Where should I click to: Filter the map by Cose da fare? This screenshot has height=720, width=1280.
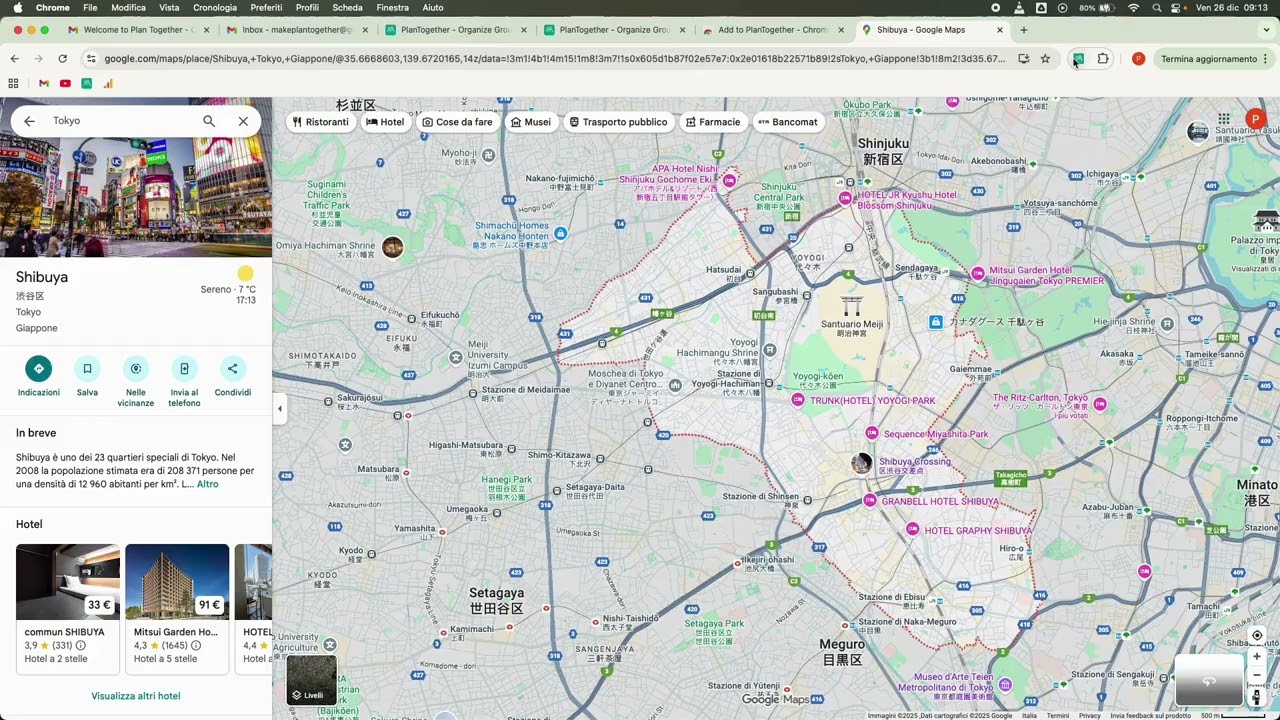tap(457, 122)
